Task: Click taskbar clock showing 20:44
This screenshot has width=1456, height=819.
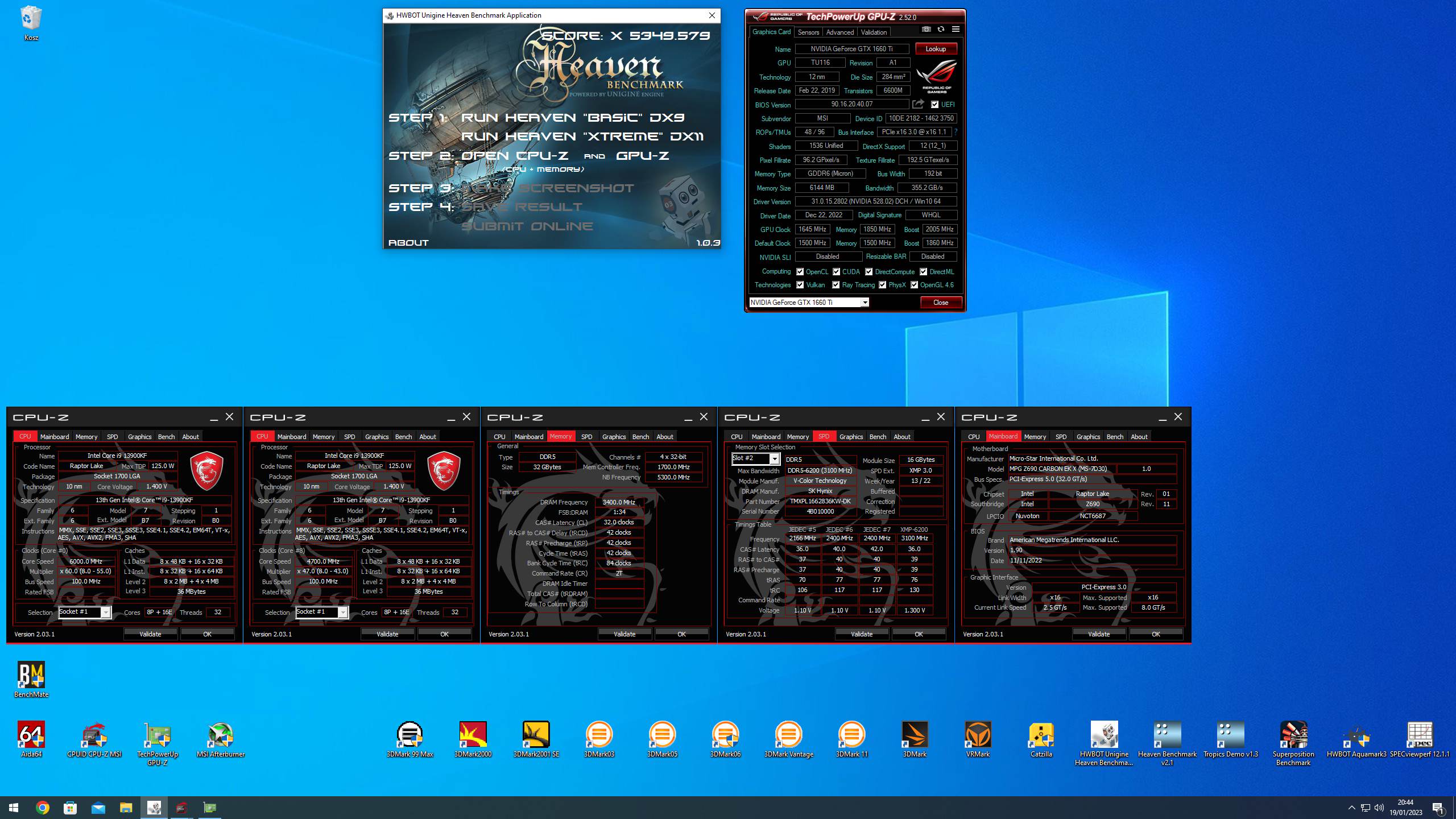Action: pyautogui.click(x=1405, y=808)
